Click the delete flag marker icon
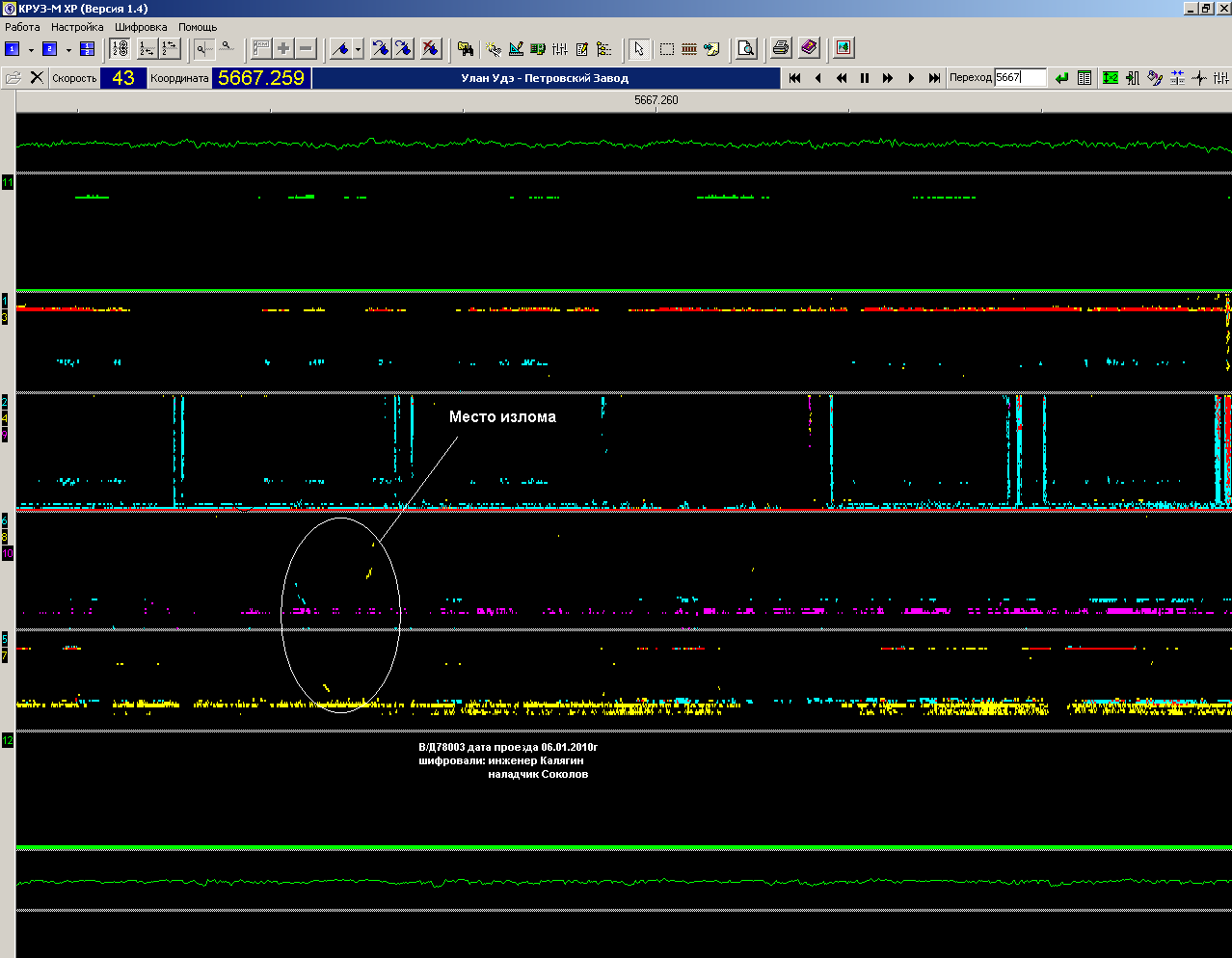The height and width of the screenshot is (958, 1232). (x=430, y=48)
